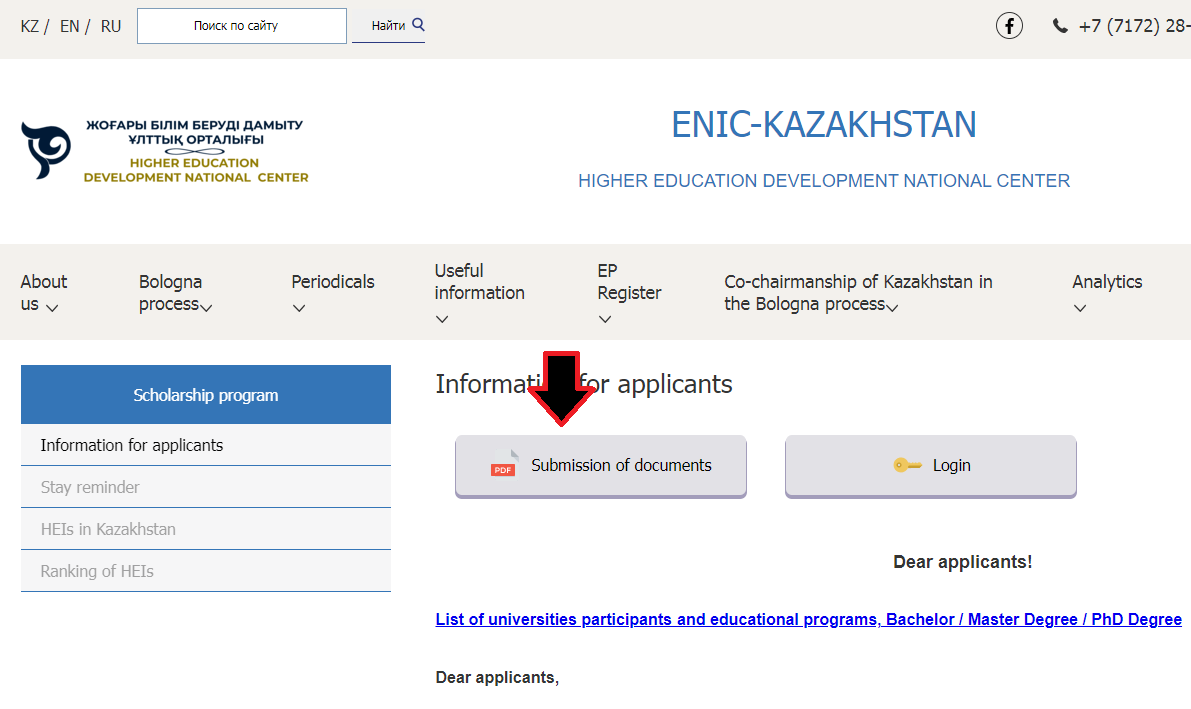Image resolution: width=1191 pixels, height=709 pixels.
Task: Expand the chevron next to About us
Action: pos(52,308)
